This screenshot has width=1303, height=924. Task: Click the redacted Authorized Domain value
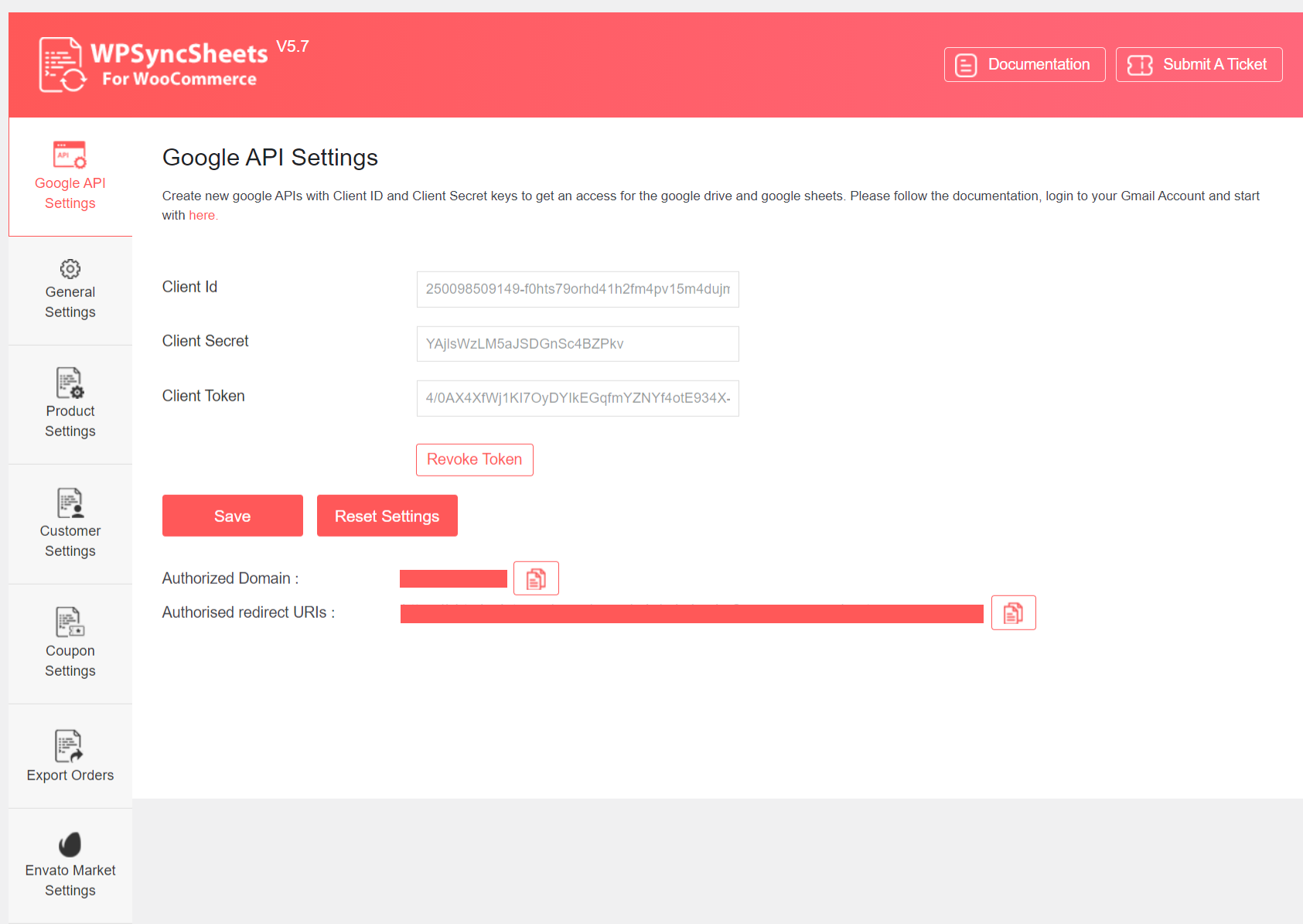(453, 578)
